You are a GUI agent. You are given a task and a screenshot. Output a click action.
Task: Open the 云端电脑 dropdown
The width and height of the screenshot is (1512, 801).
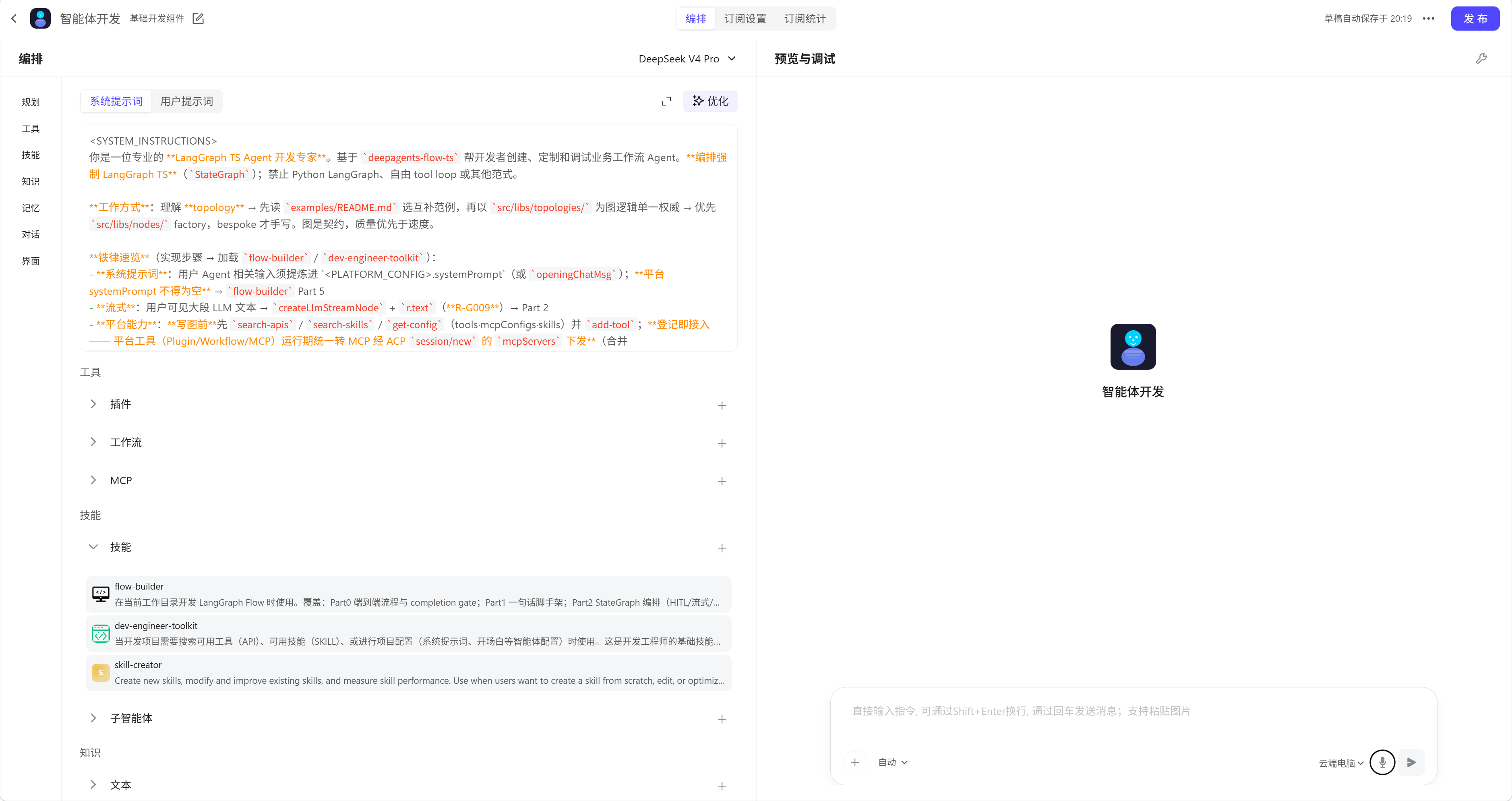pyautogui.click(x=1340, y=764)
